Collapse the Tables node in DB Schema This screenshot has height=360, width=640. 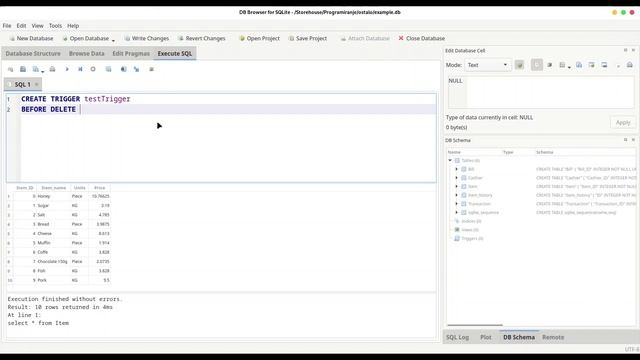[x=450, y=160]
